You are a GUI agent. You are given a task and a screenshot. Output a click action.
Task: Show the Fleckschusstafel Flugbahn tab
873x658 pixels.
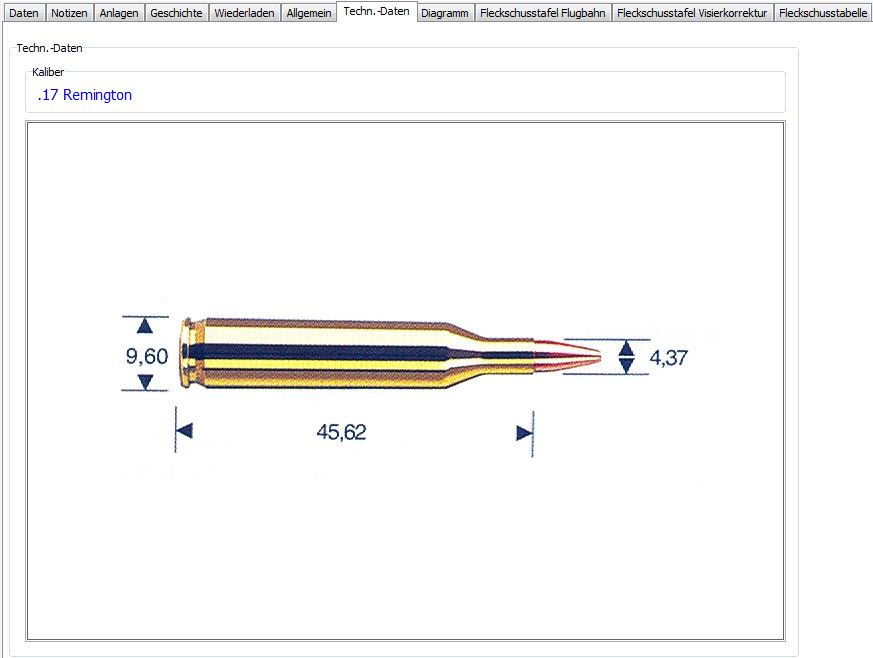tap(543, 13)
